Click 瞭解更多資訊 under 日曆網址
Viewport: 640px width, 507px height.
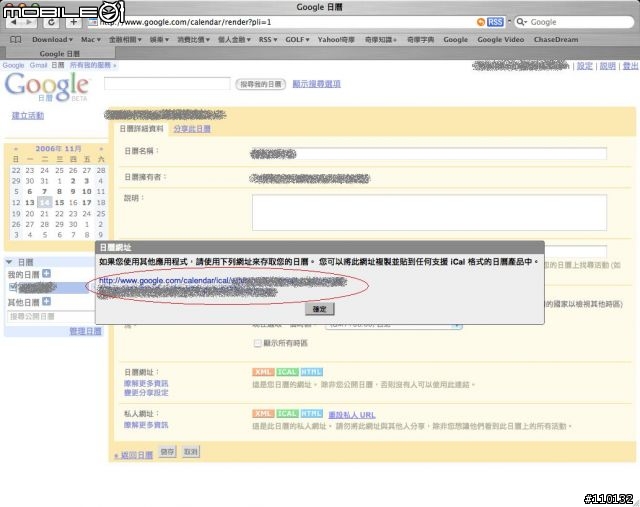[x=146, y=383]
